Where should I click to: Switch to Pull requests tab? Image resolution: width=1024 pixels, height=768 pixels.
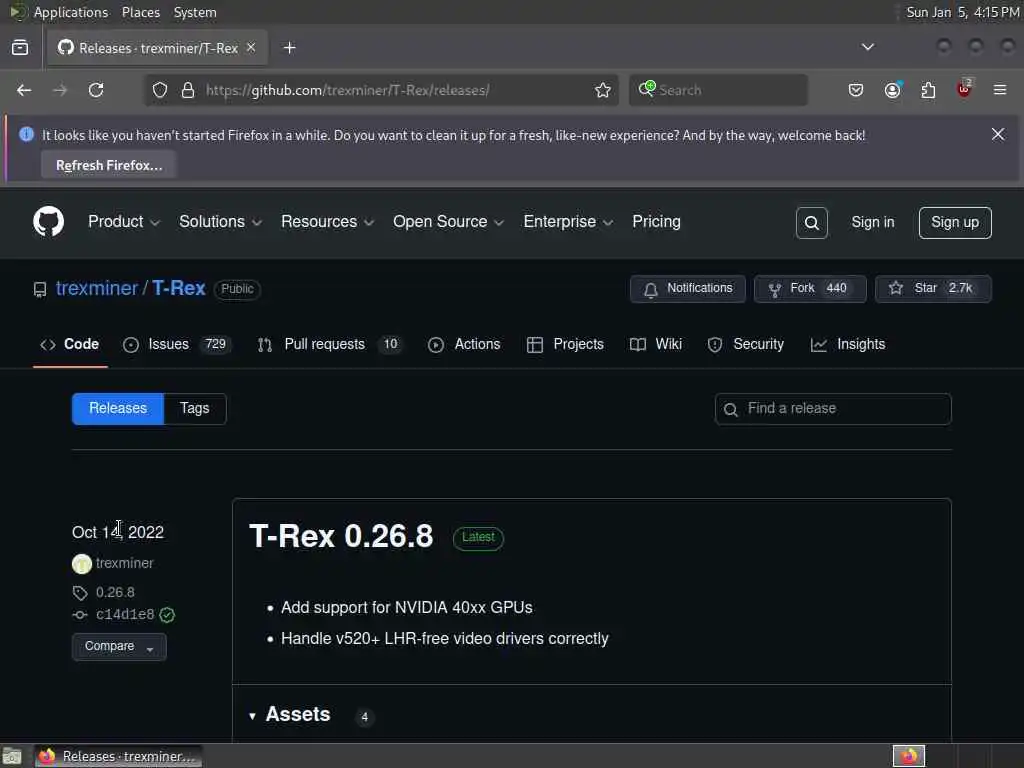[330, 344]
